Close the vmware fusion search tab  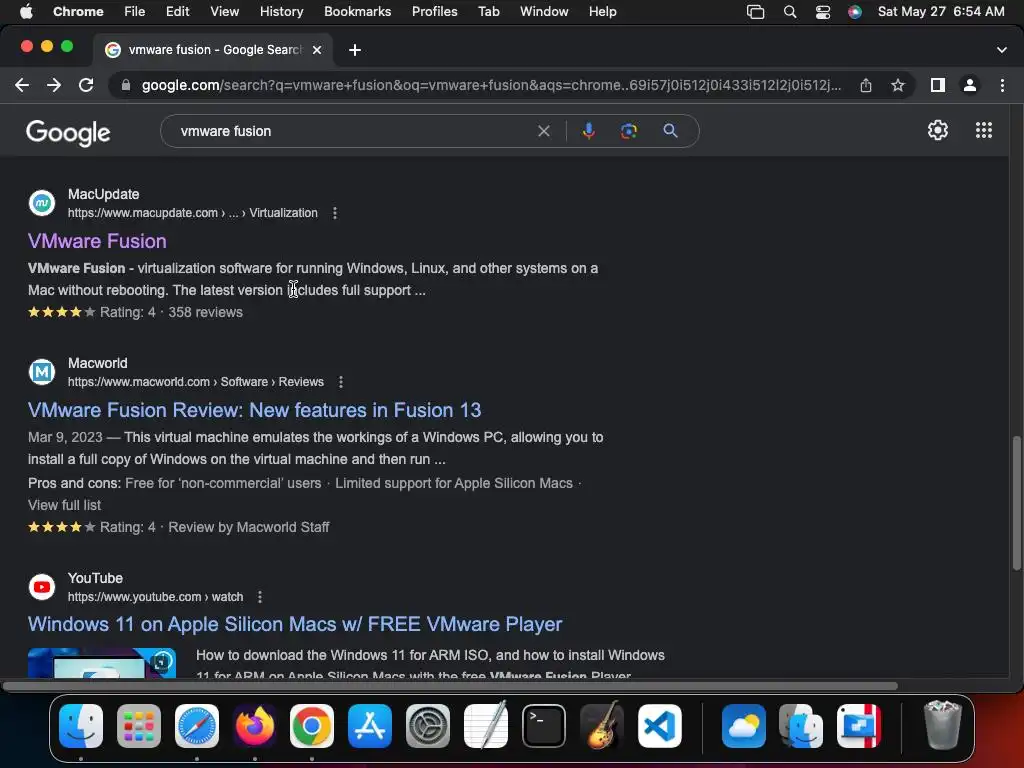tap(317, 50)
